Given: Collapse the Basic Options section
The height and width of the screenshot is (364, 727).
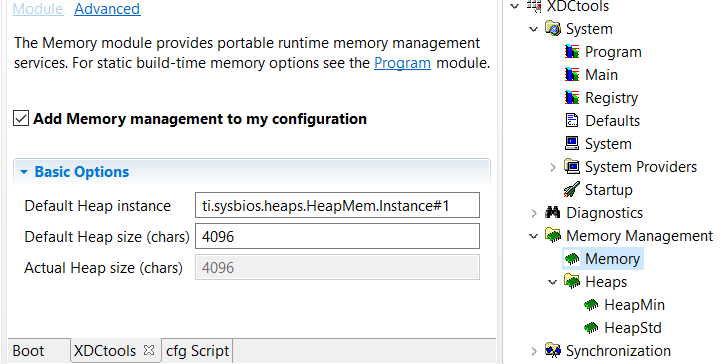Looking at the screenshot, I should [24, 172].
